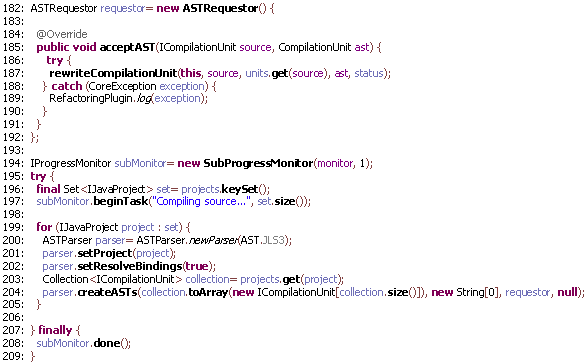Click RefactoringPlugin on line 189
The image size is (587, 364).
(91, 98)
